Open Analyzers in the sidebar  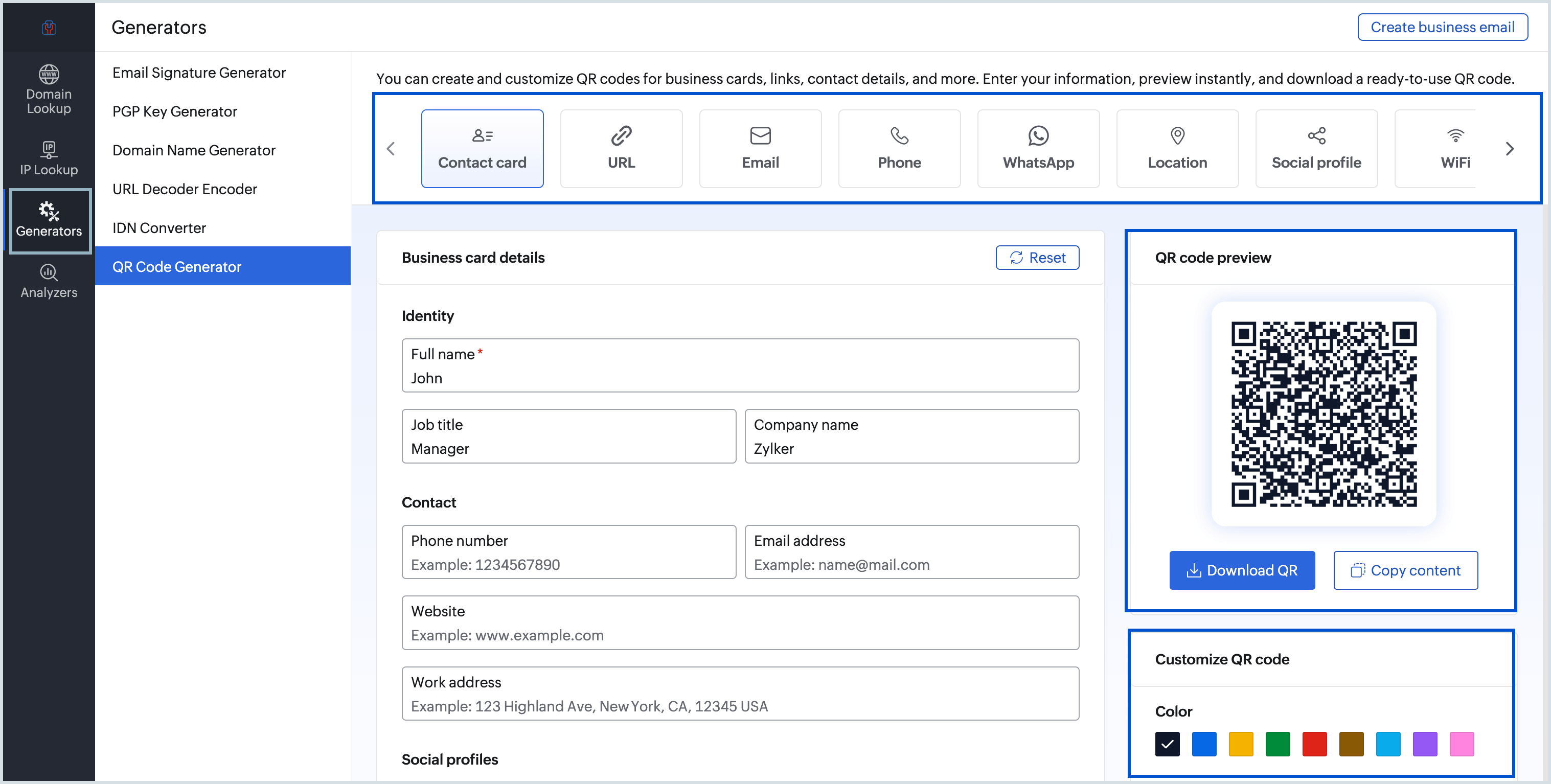pos(49,281)
